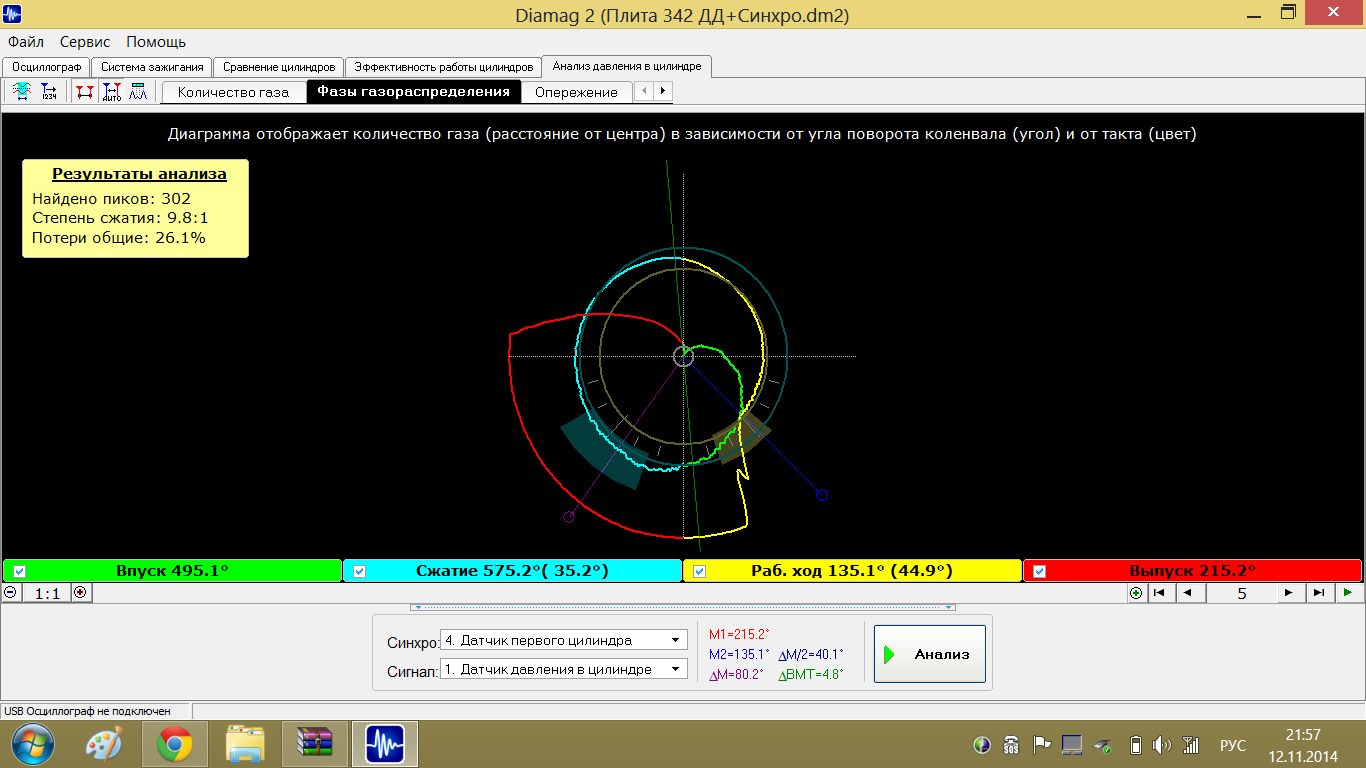Click the blue marker circle on diagram
This screenshot has height=768, width=1366.
[x=822, y=495]
